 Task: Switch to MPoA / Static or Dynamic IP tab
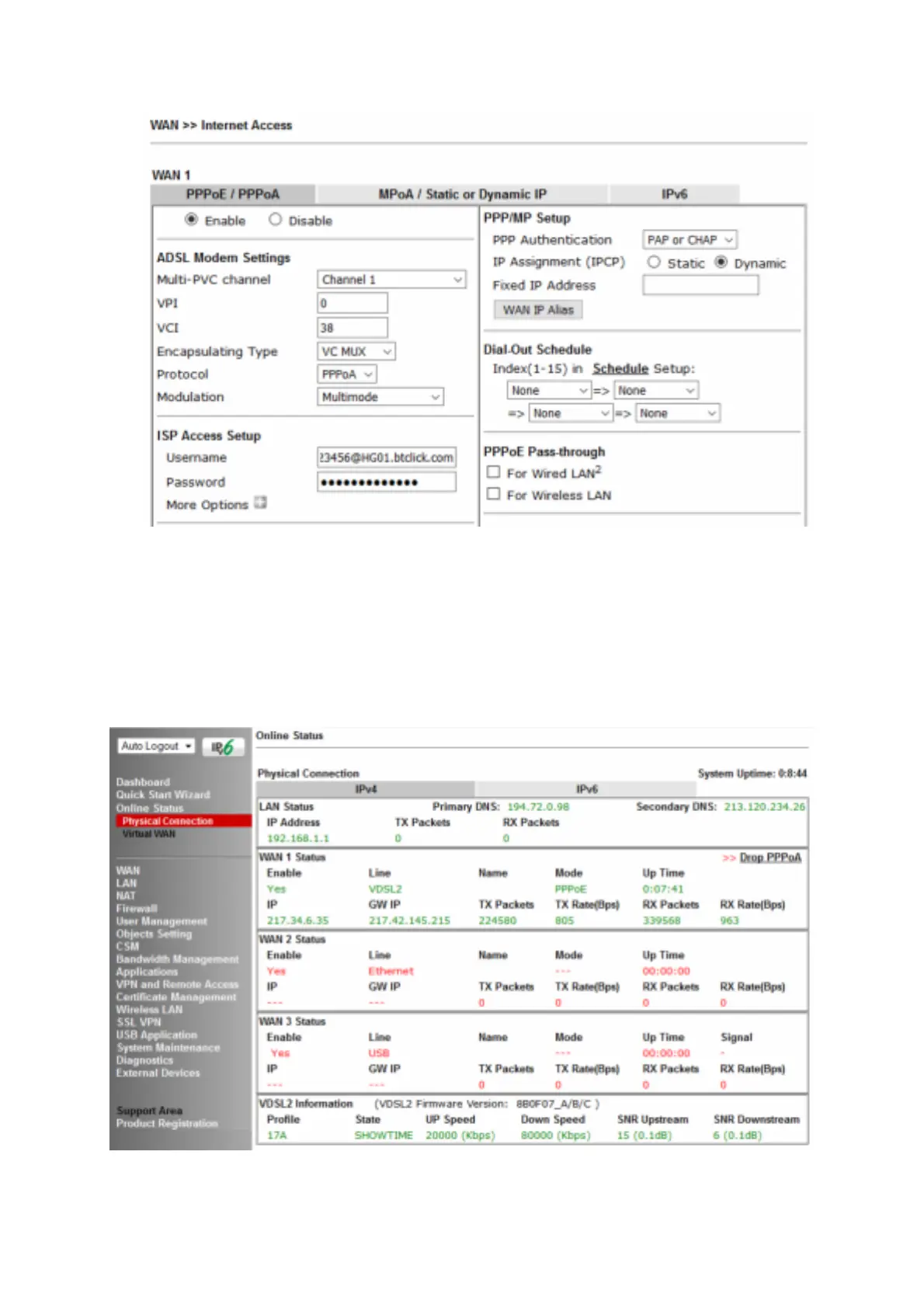[462, 194]
